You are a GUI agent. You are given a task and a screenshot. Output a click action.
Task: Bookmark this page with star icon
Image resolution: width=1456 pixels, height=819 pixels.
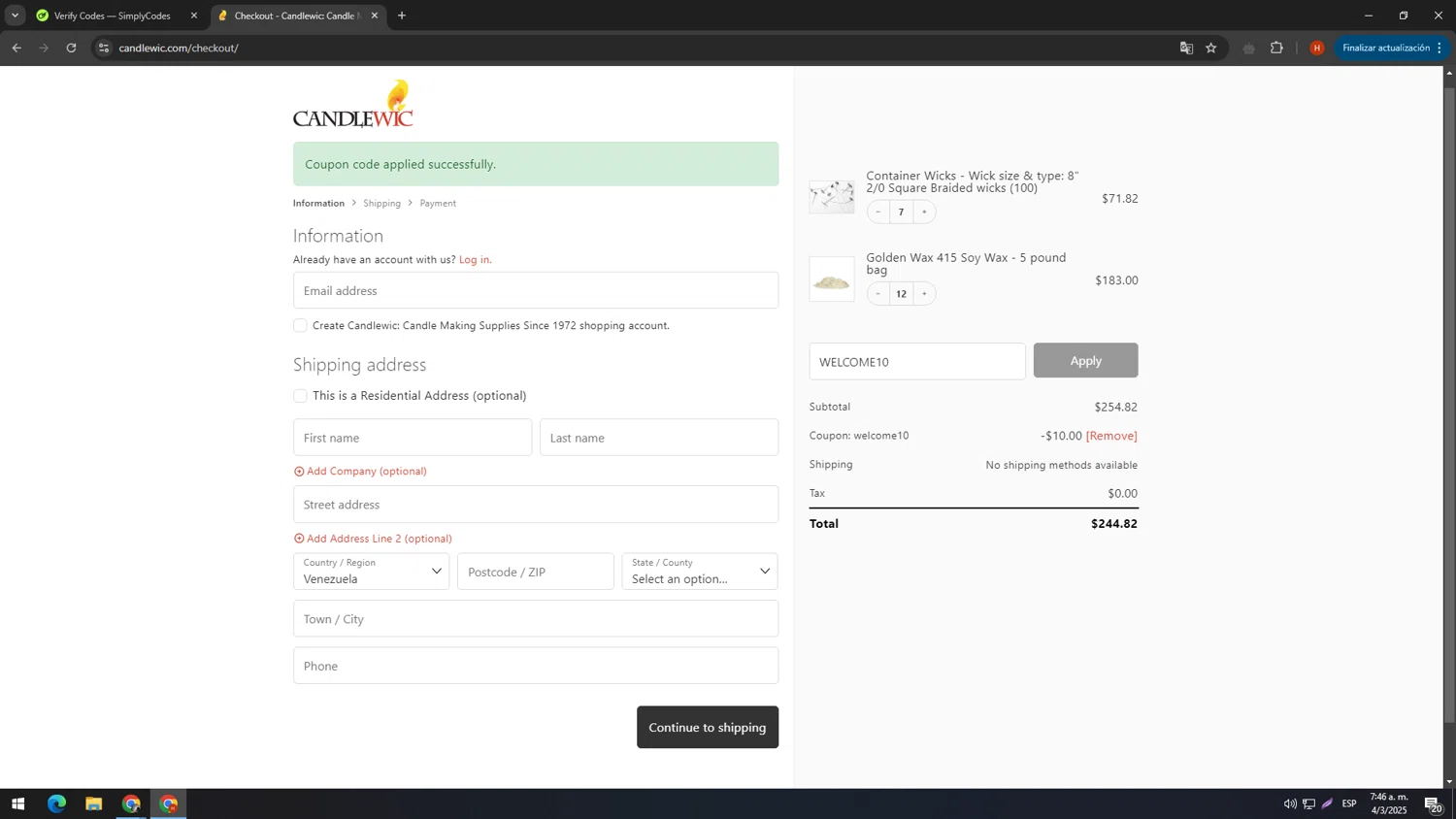1211,48
